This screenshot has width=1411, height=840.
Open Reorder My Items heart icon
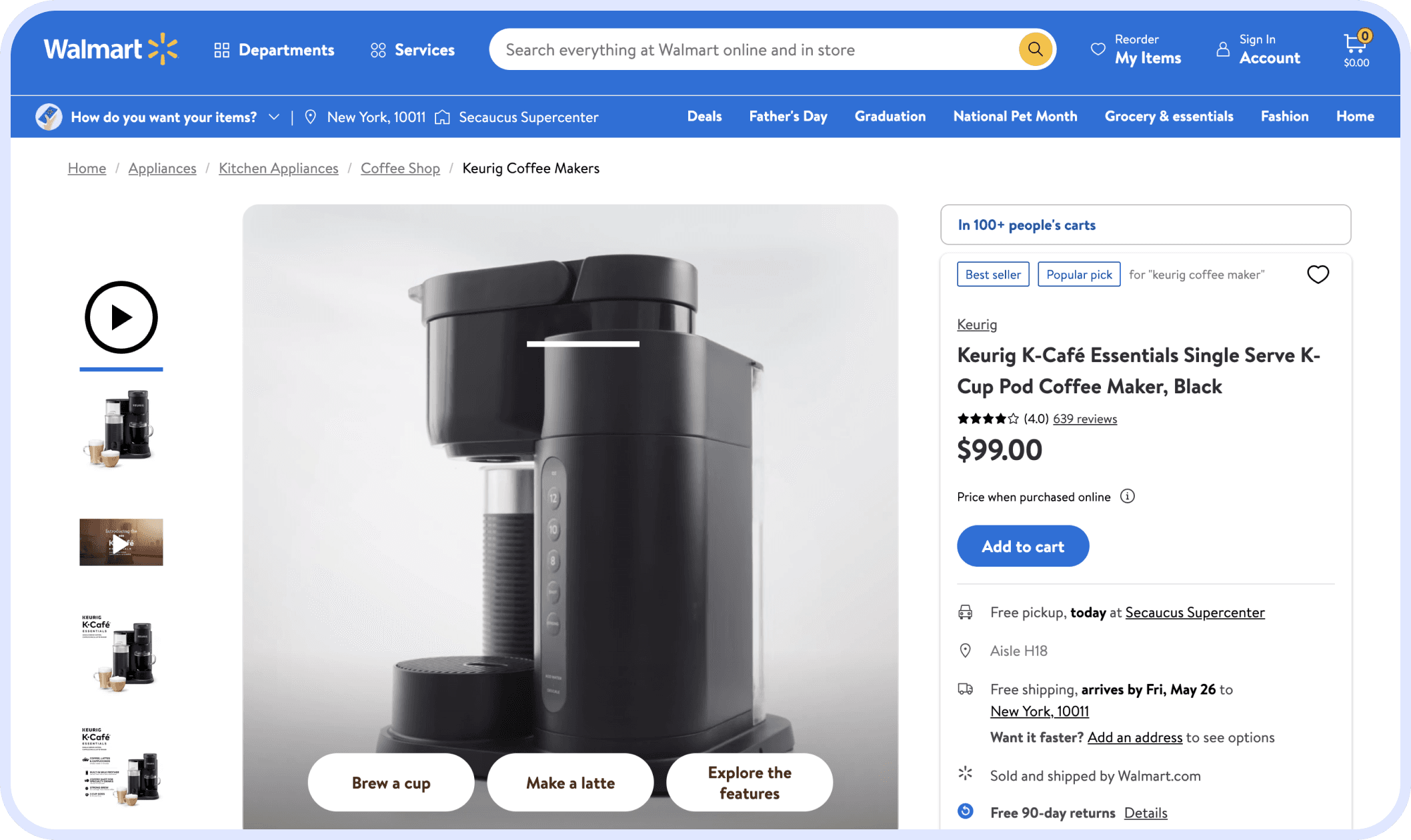[1098, 49]
